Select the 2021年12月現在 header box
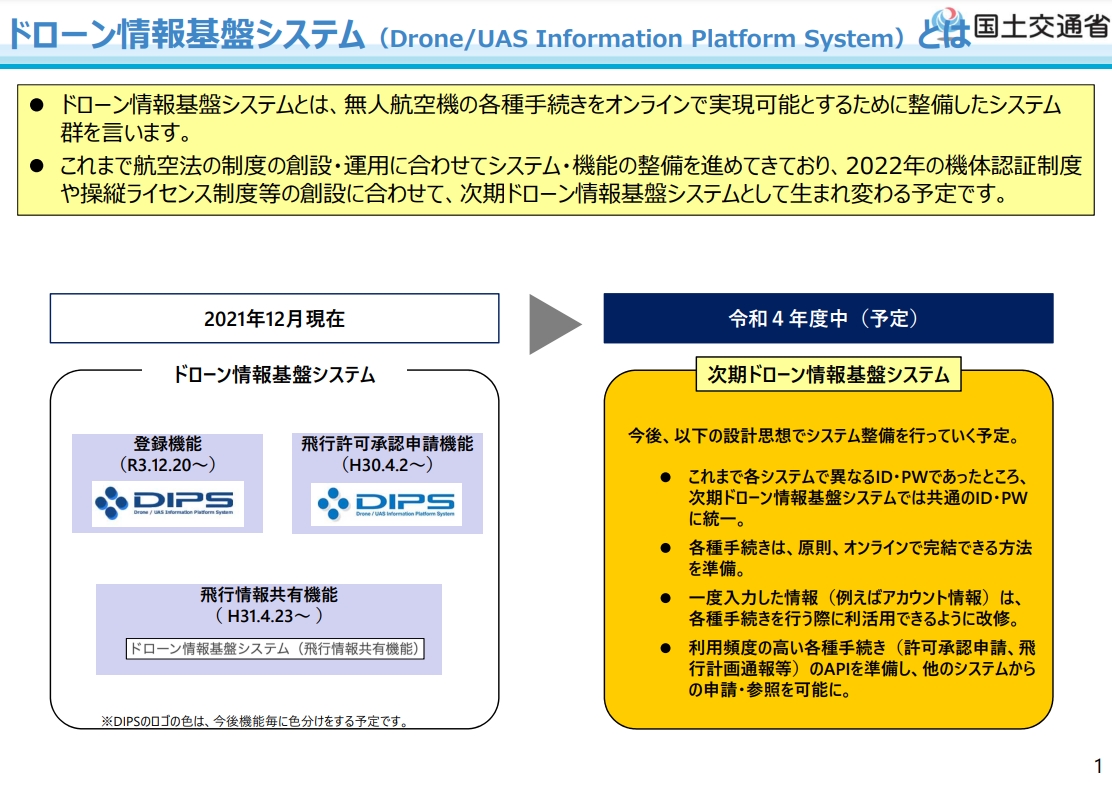 tap(274, 318)
